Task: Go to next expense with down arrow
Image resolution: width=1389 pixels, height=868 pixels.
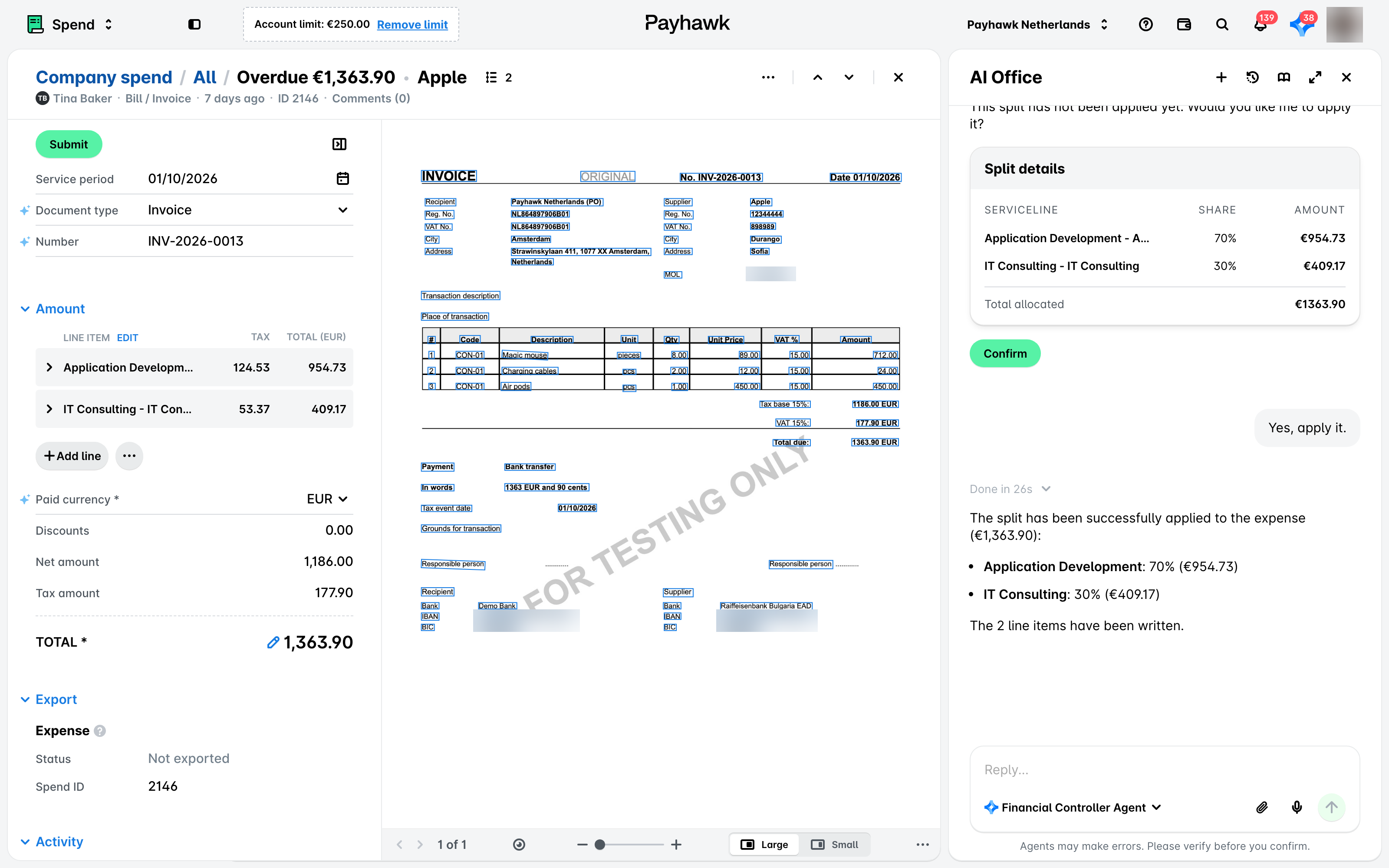Action: [x=849, y=78]
